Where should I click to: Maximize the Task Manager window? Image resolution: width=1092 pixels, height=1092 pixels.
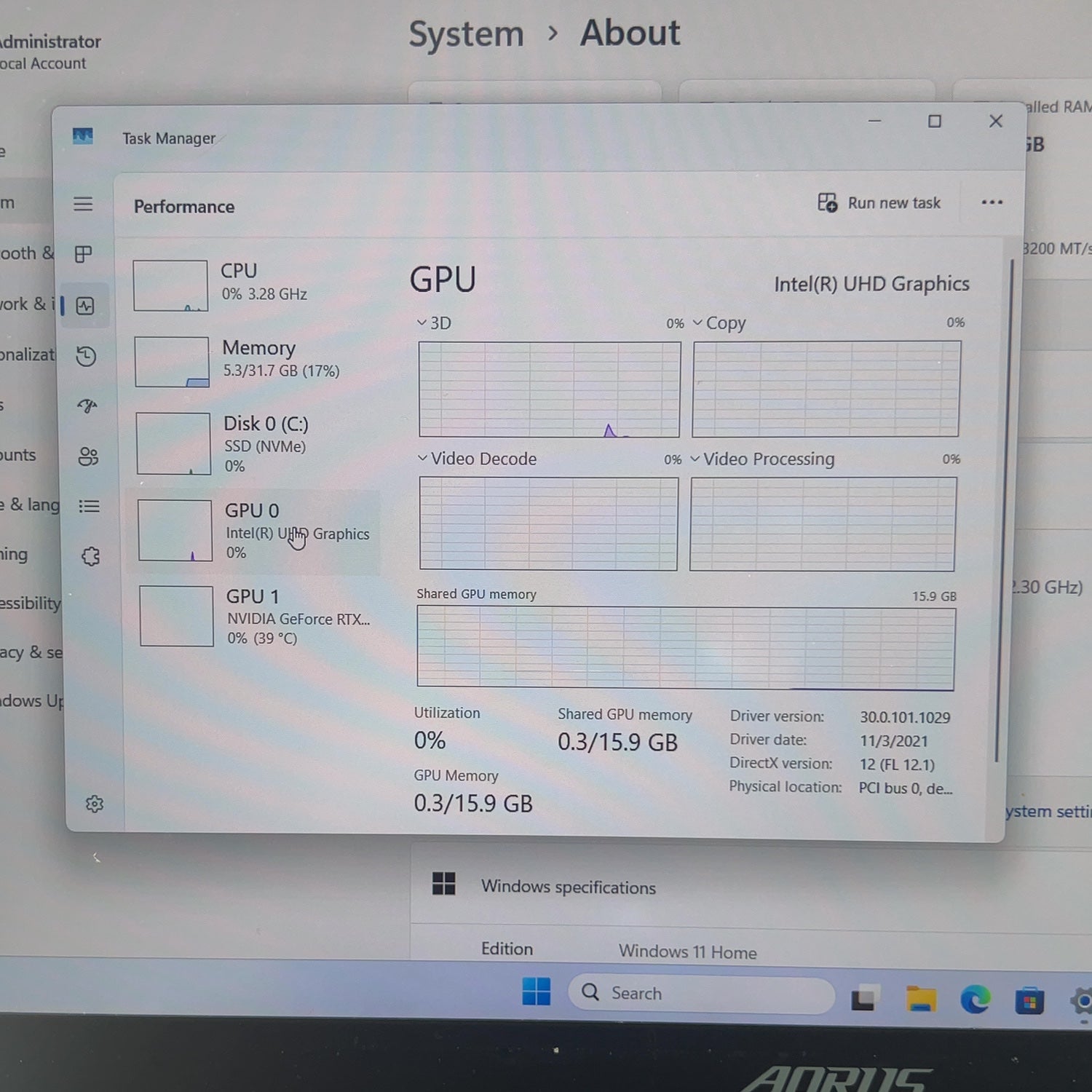pos(935,122)
